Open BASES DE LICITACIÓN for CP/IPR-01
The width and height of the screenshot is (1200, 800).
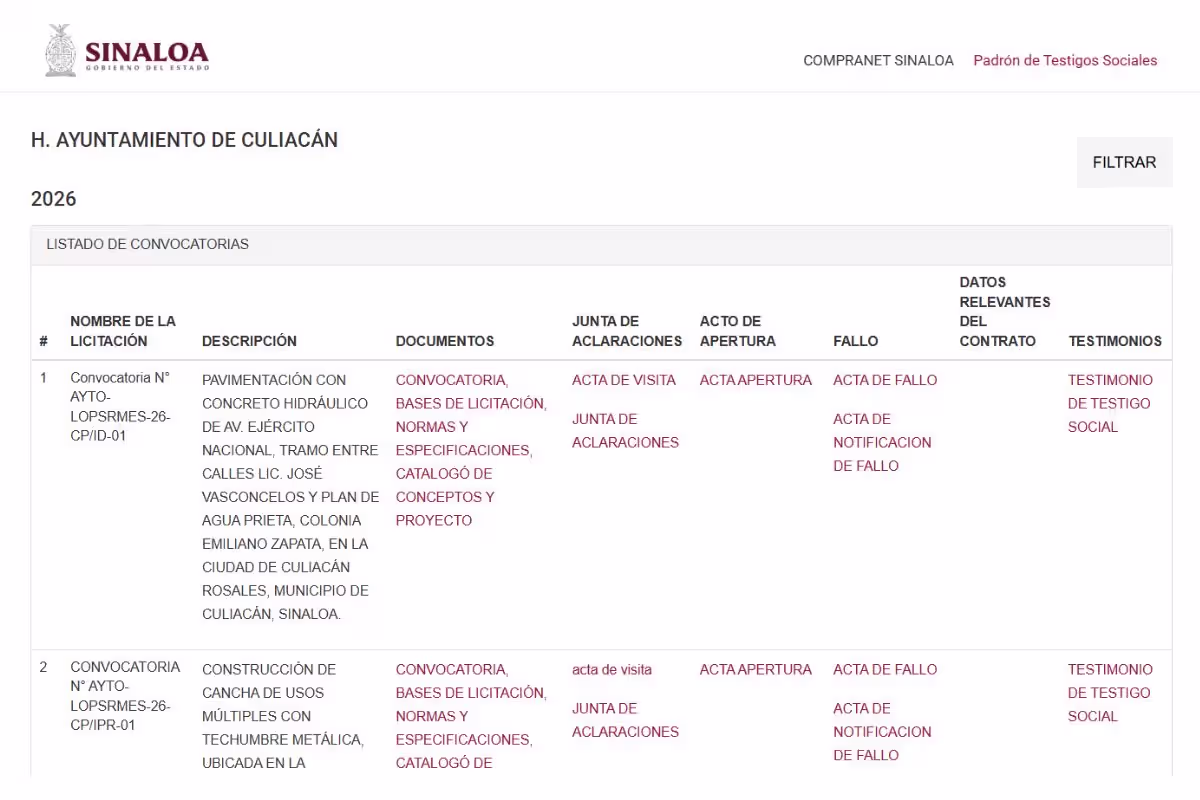pos(471,692)
